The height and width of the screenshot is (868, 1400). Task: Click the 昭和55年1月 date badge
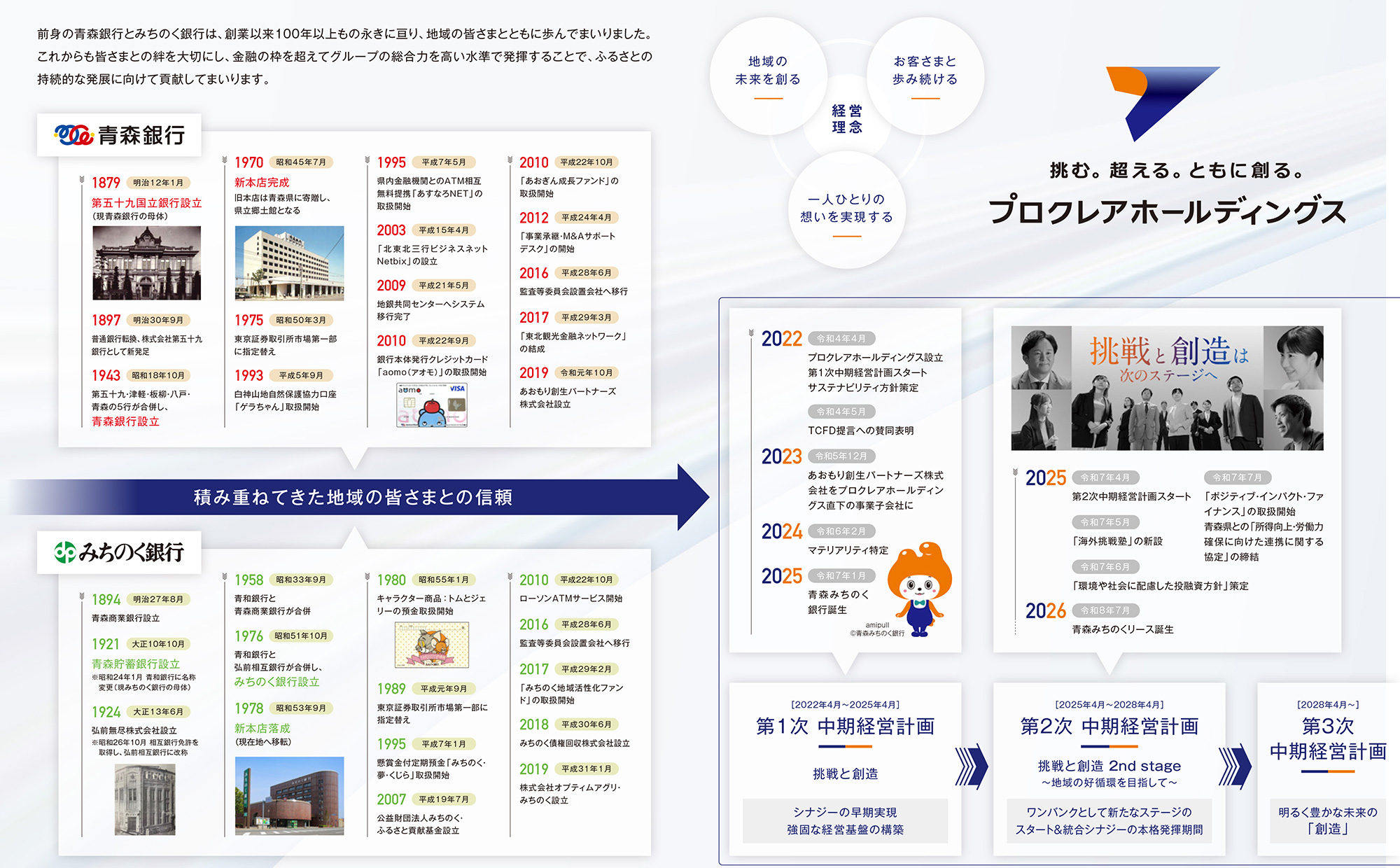444,580
